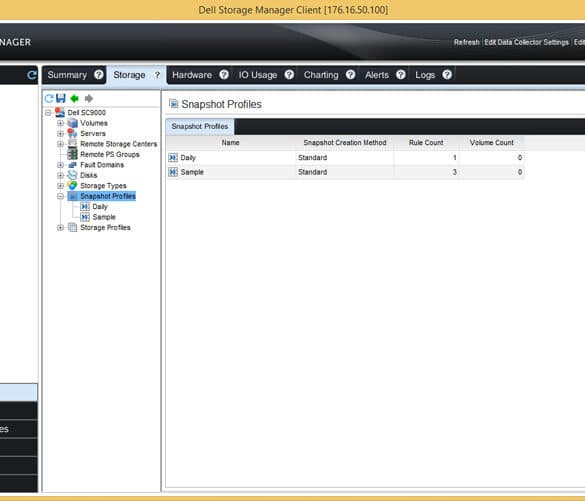Open help icon beside Alerts tab
Image resolution: width=585 pixels, height=501 pixels.
(x=401, y=75)
